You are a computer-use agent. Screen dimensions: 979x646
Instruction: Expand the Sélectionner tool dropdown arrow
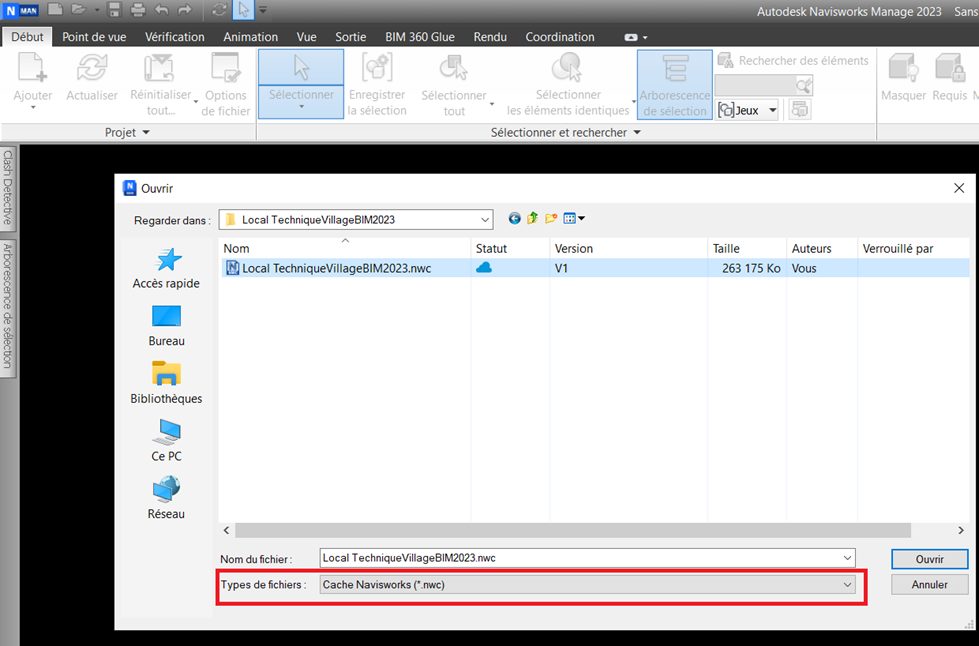coord(302,107)
